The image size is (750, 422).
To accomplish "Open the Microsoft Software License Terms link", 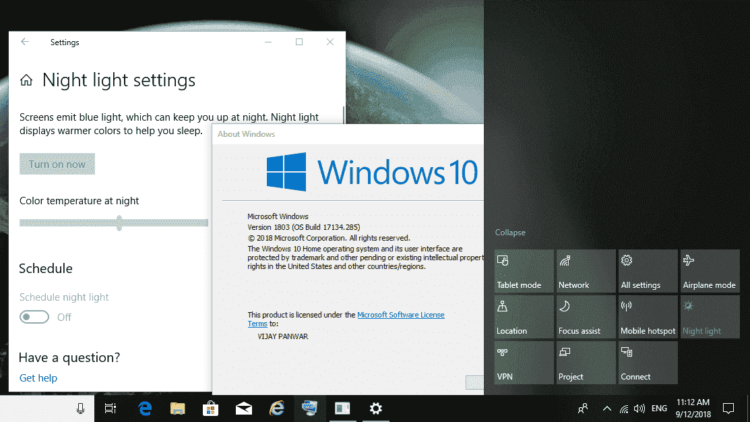I will pyautogui.click(x=400, y=315).
